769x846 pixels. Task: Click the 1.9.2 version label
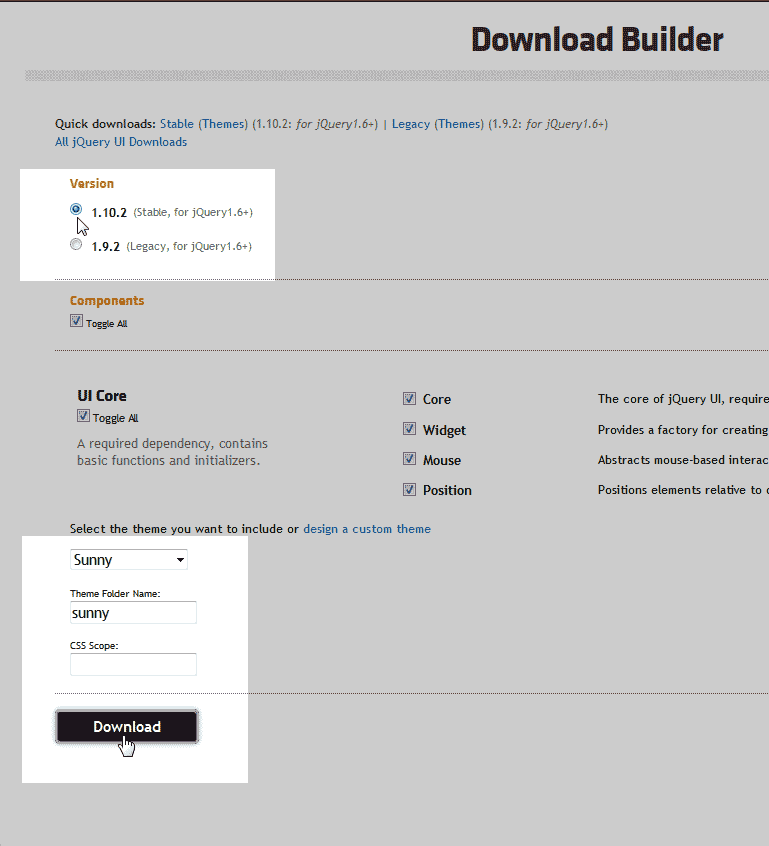click(106, 247)
